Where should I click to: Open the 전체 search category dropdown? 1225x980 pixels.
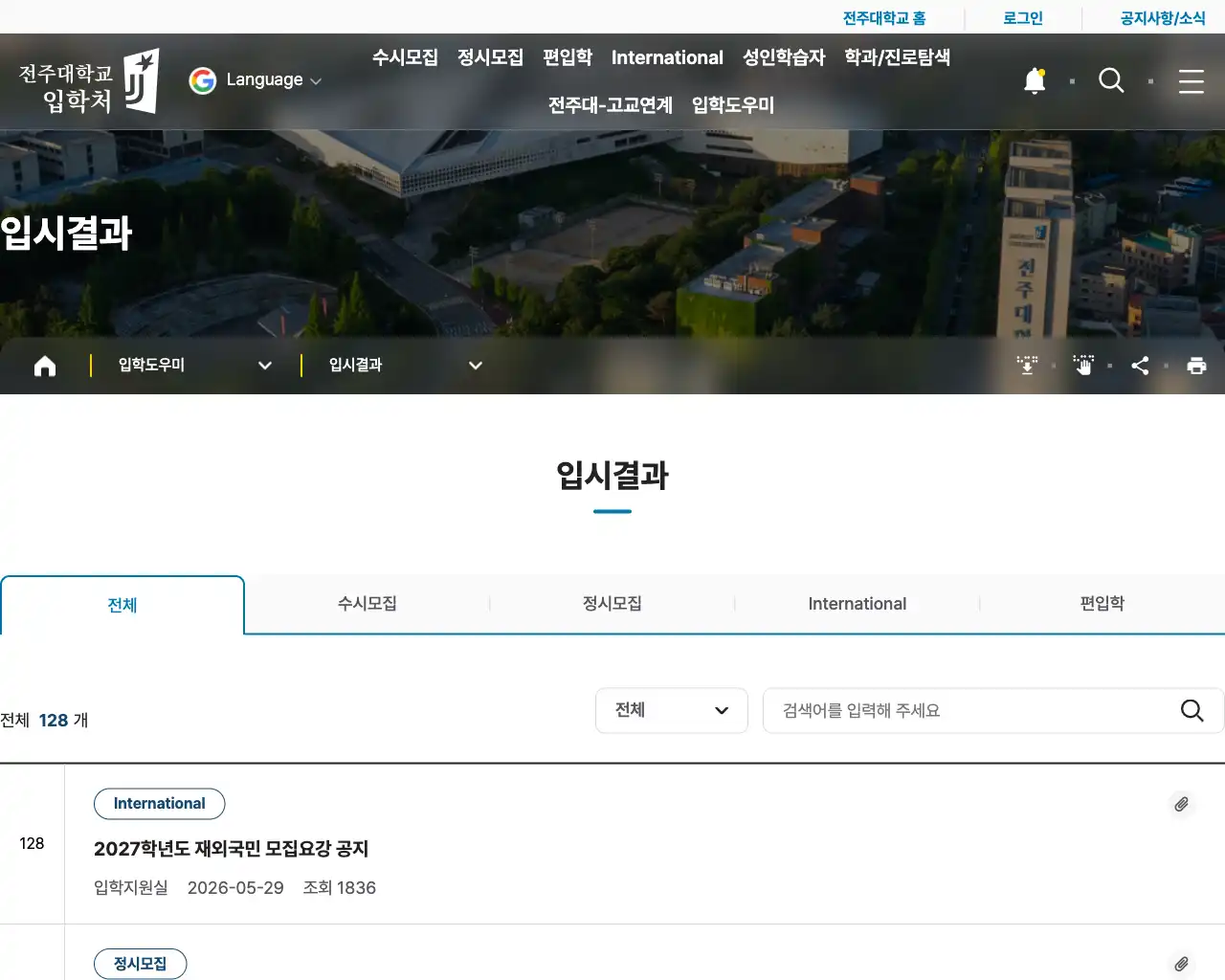click(672, 710)
